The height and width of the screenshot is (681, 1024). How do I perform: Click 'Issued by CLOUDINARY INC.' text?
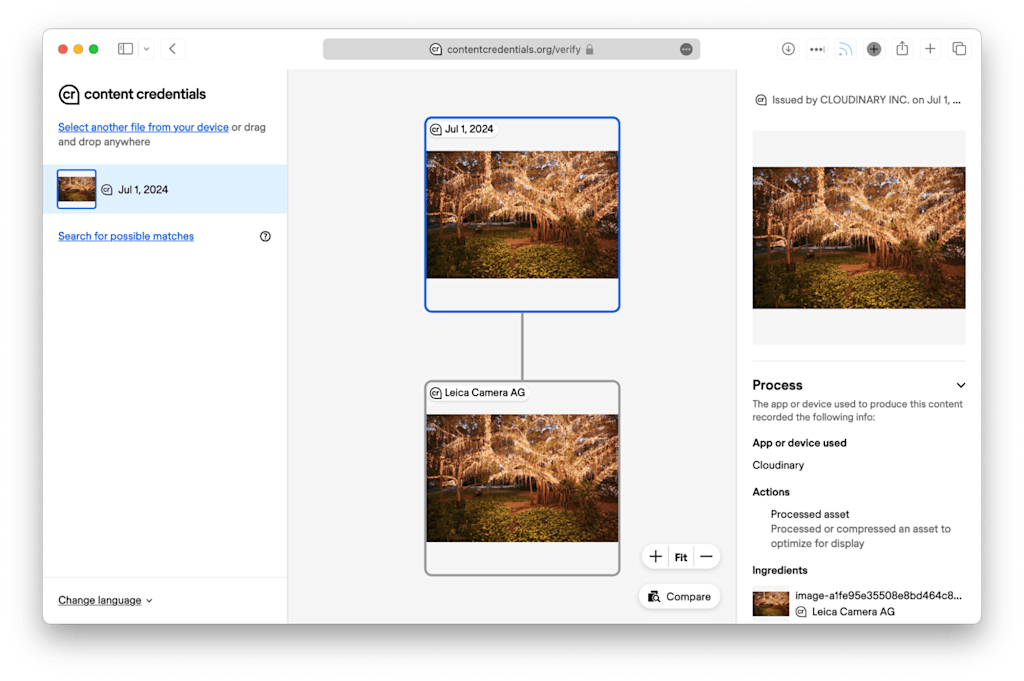tap(840, 100)
